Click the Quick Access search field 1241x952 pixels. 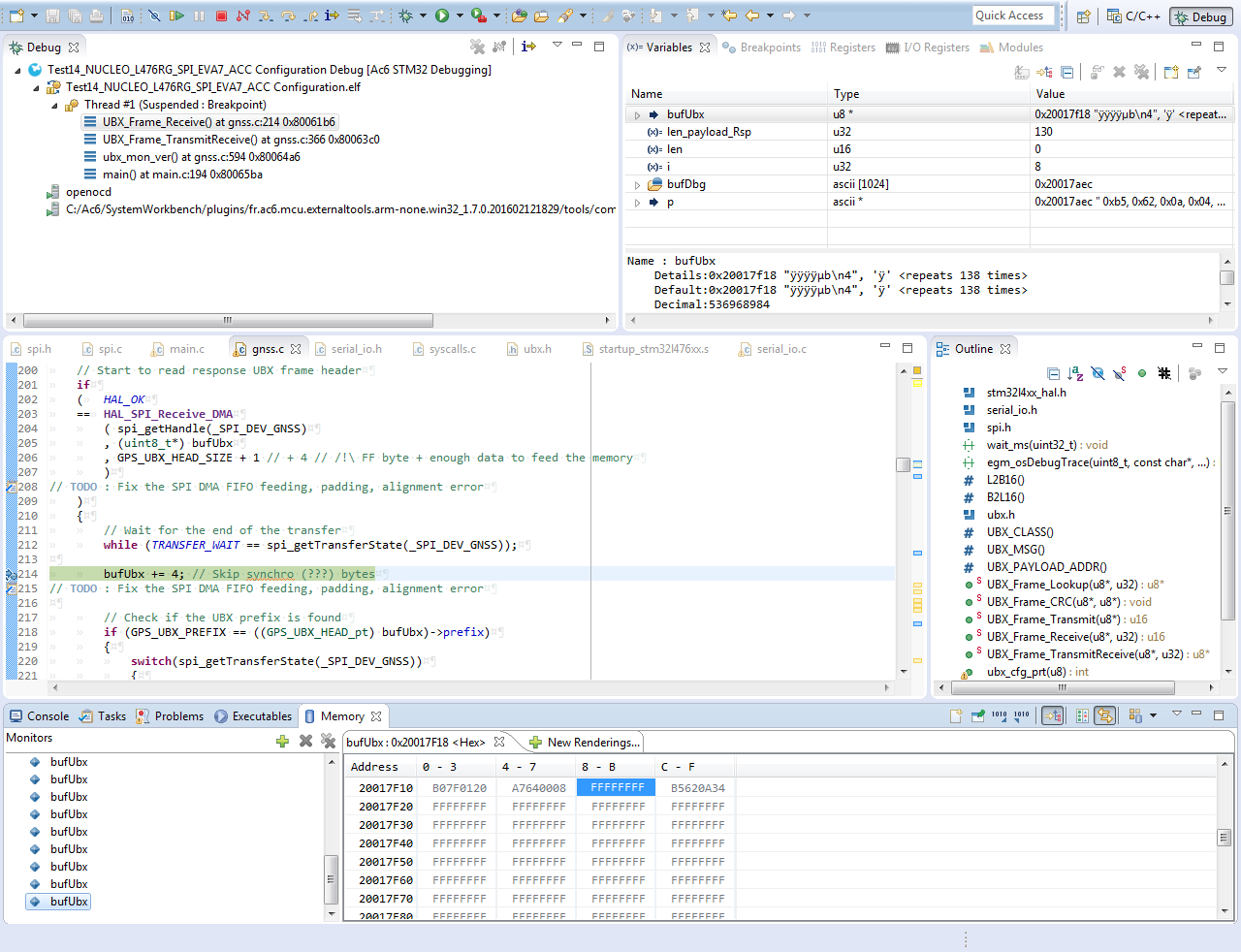pyautogui.click(x=1009, y=16)
